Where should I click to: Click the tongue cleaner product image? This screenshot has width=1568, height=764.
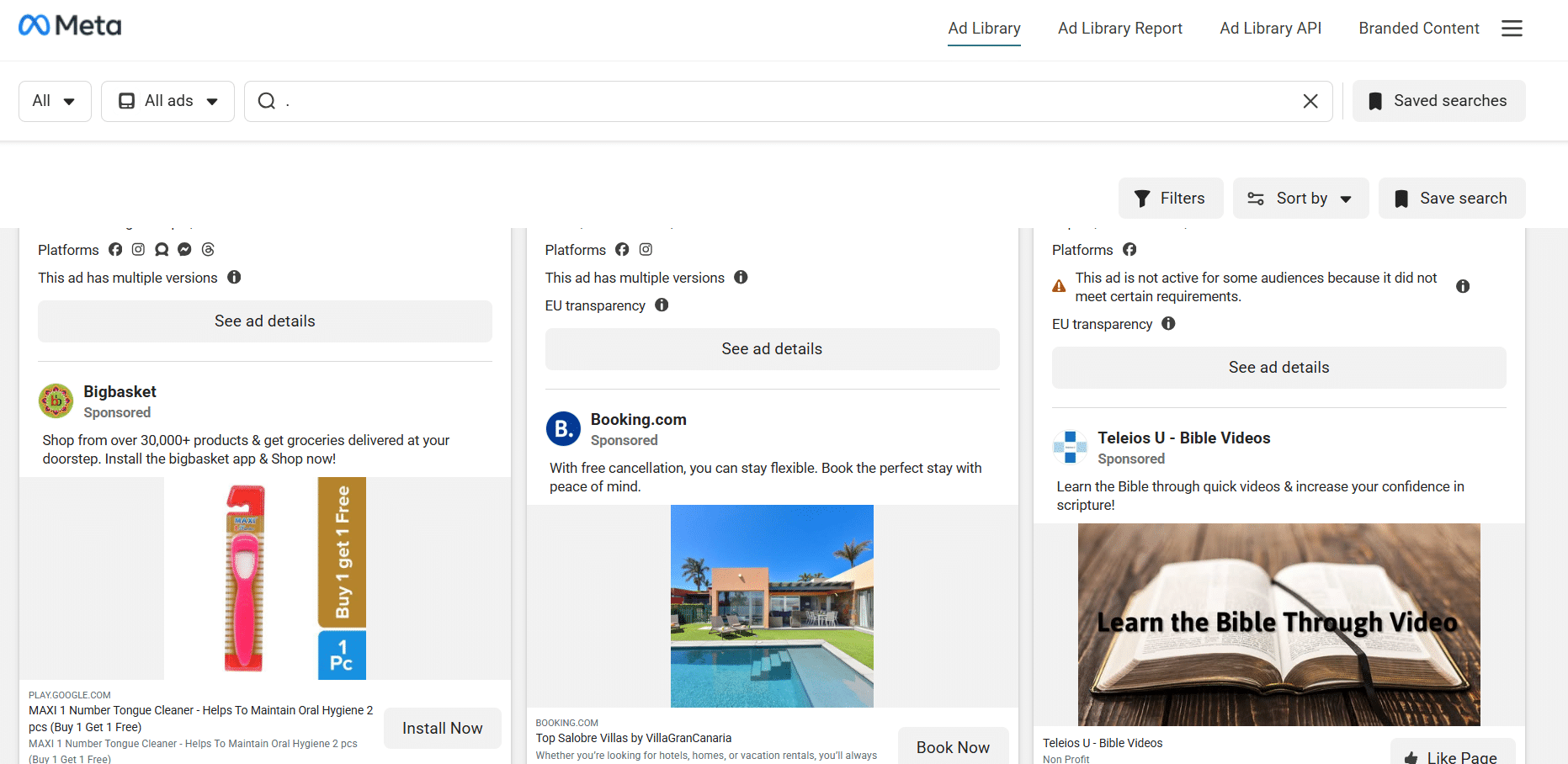pyautogui.click(x=265, y=578)
